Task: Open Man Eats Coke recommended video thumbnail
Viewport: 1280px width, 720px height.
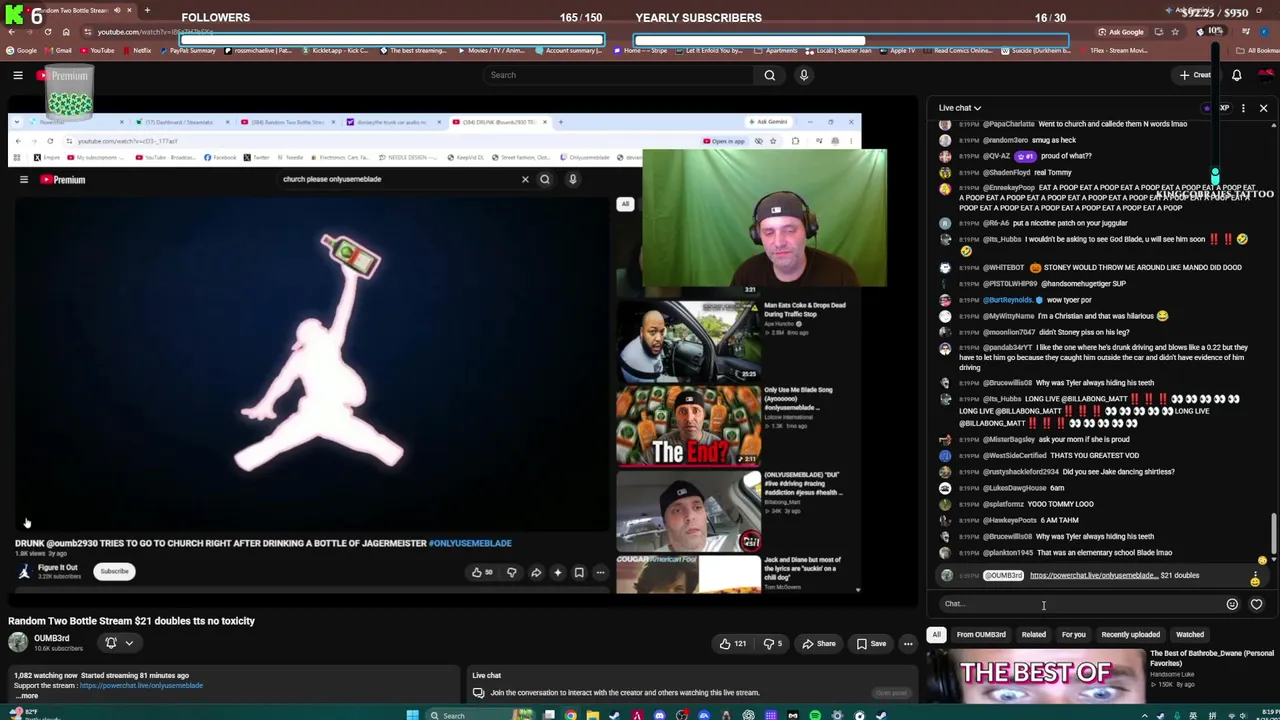Action: (x=688, y=340)
